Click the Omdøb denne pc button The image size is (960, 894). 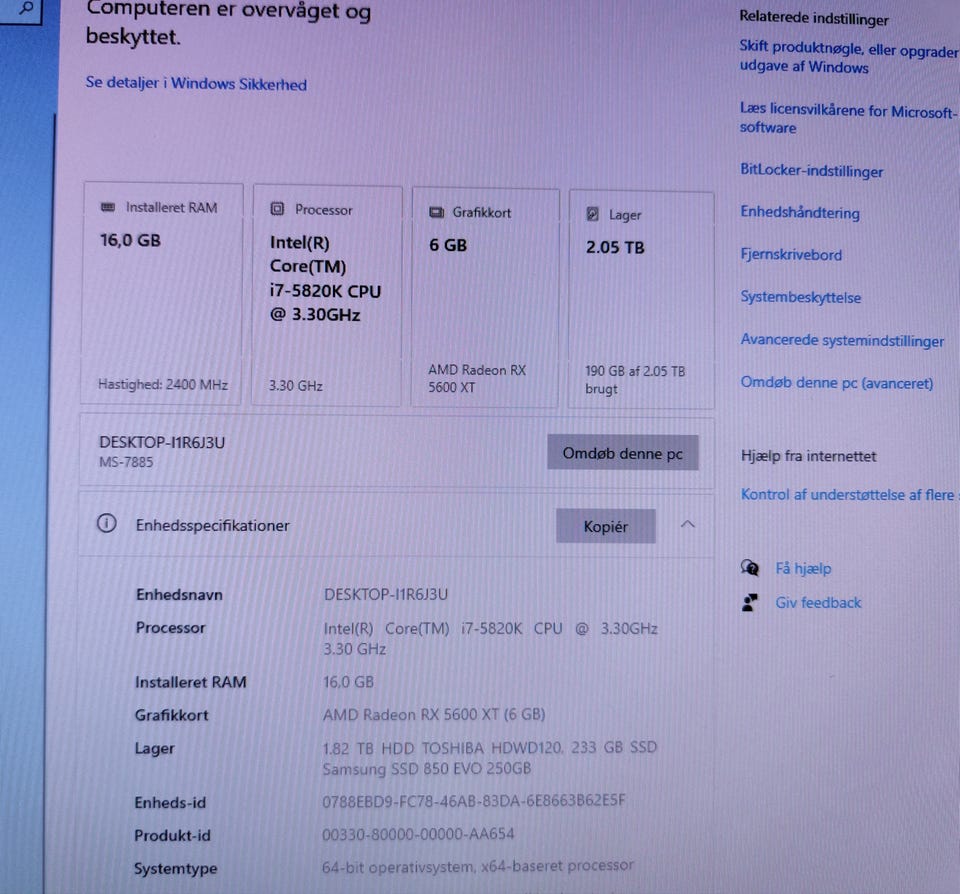pyautogui.click(x=623, y=453)
